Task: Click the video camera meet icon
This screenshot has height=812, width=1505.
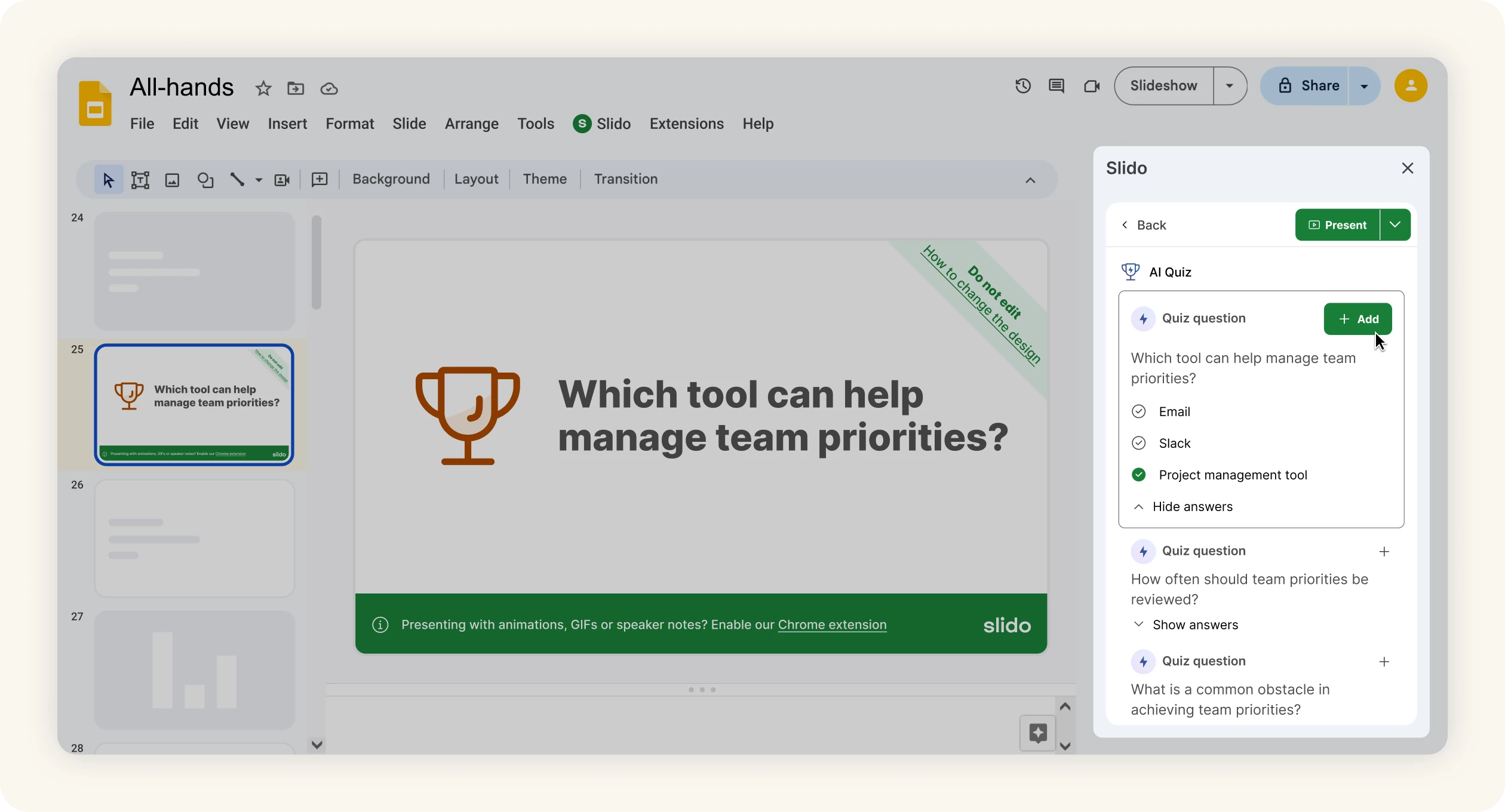Action: pyautogui.click(x=1091, y=86)
